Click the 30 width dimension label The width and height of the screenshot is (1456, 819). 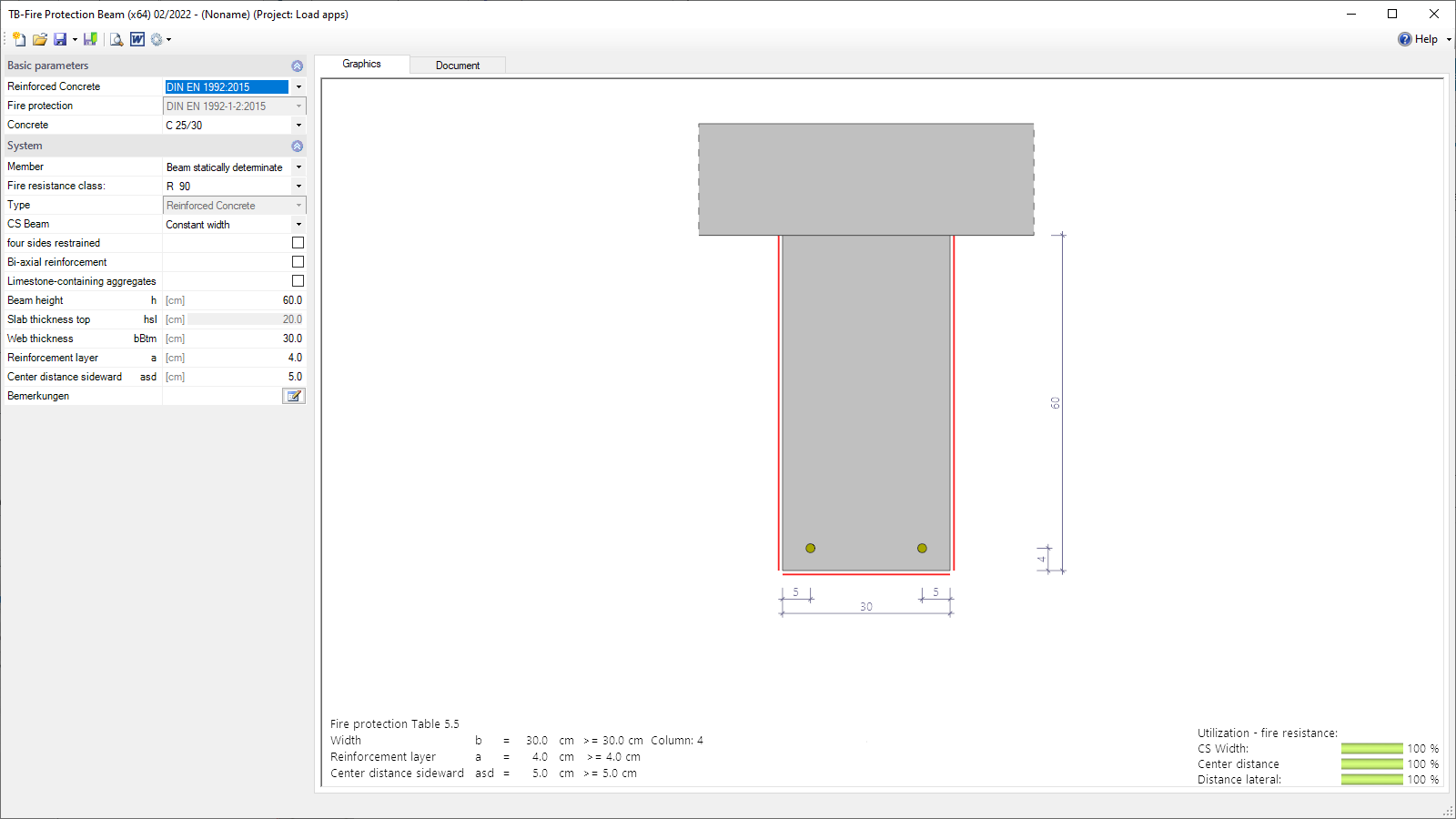click(x=866, y=607)
